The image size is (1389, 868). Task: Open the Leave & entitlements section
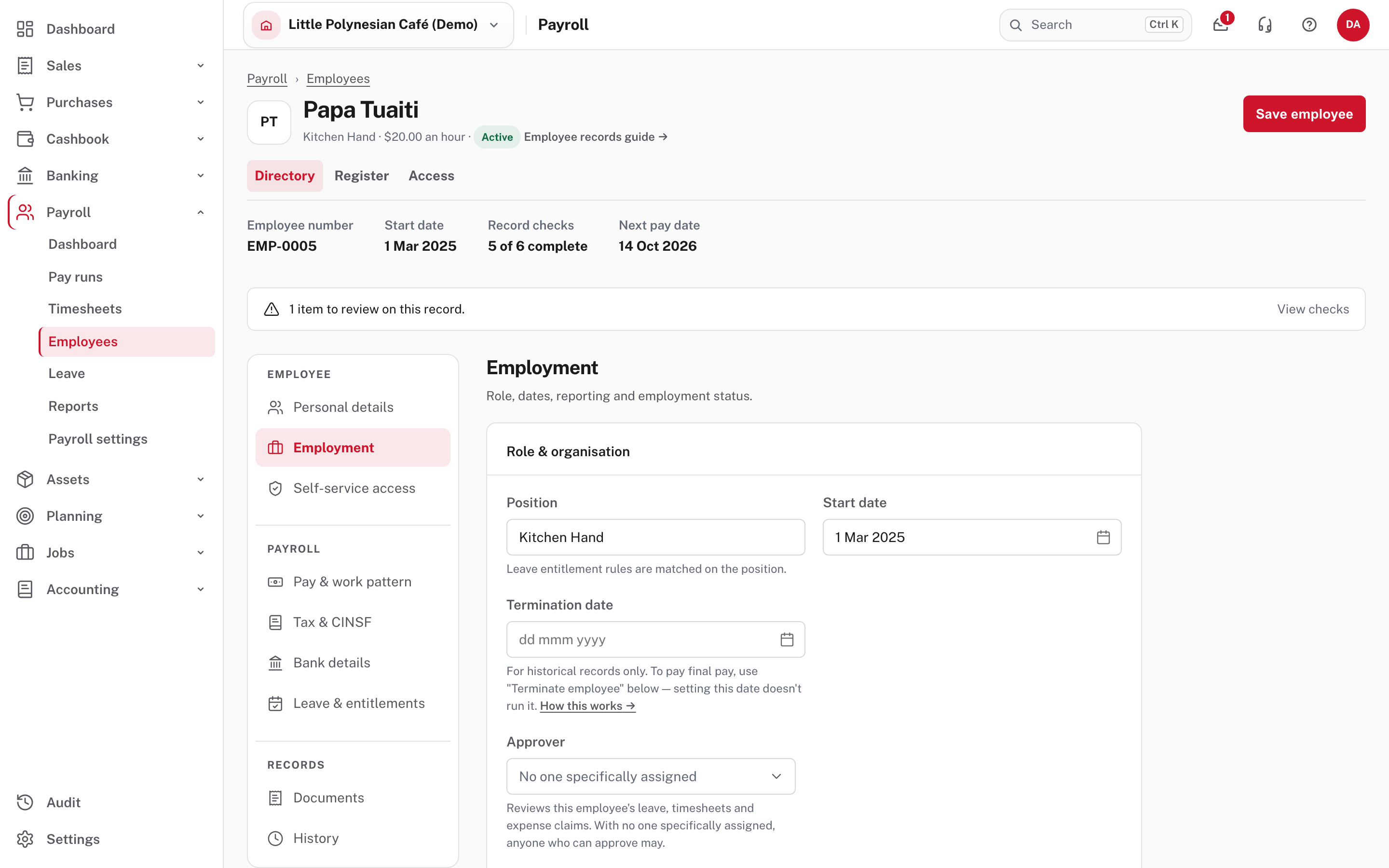tap(353, 703)
